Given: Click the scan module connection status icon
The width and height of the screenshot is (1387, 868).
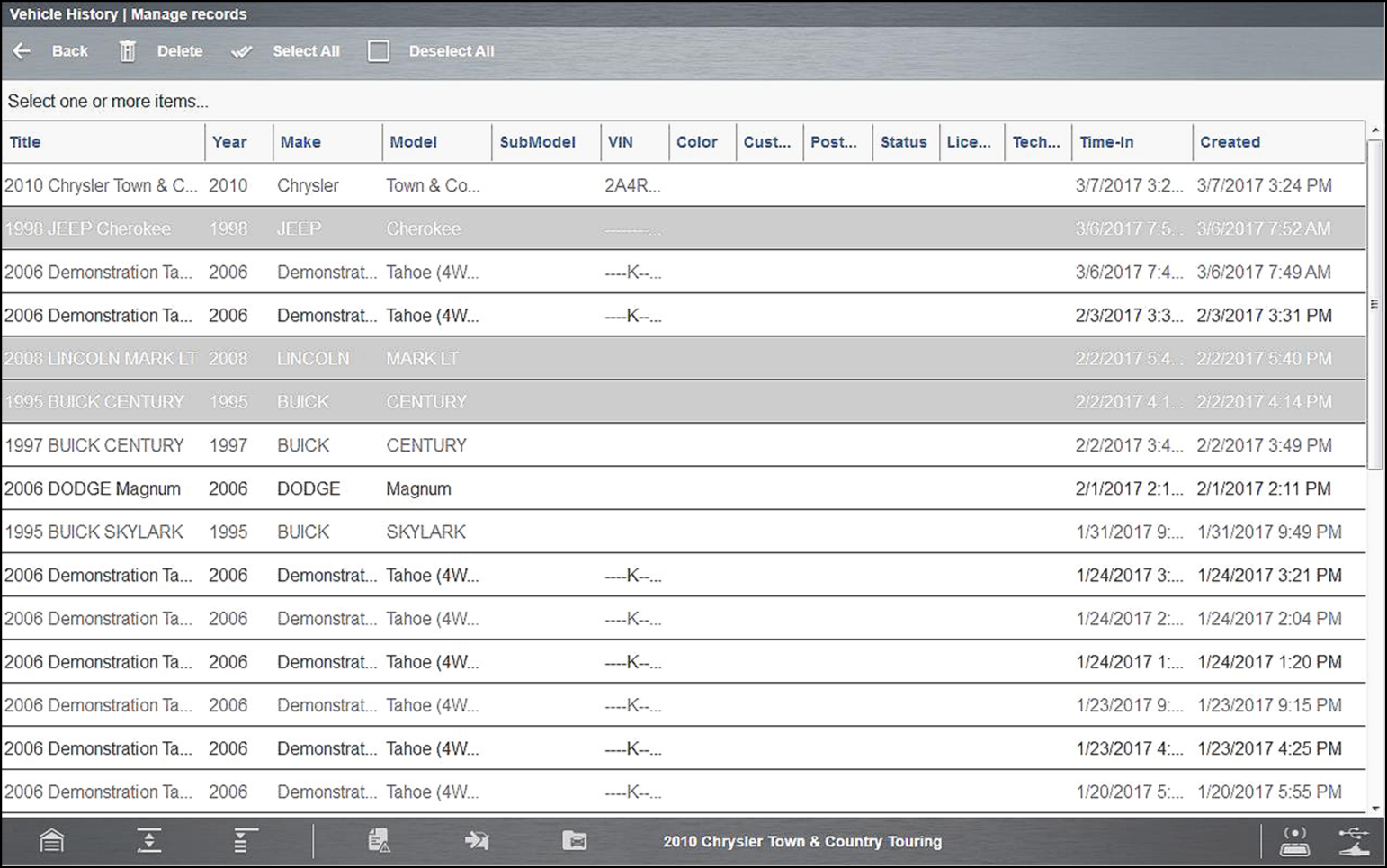Looking at the screenshot, I should [1294, 841].
